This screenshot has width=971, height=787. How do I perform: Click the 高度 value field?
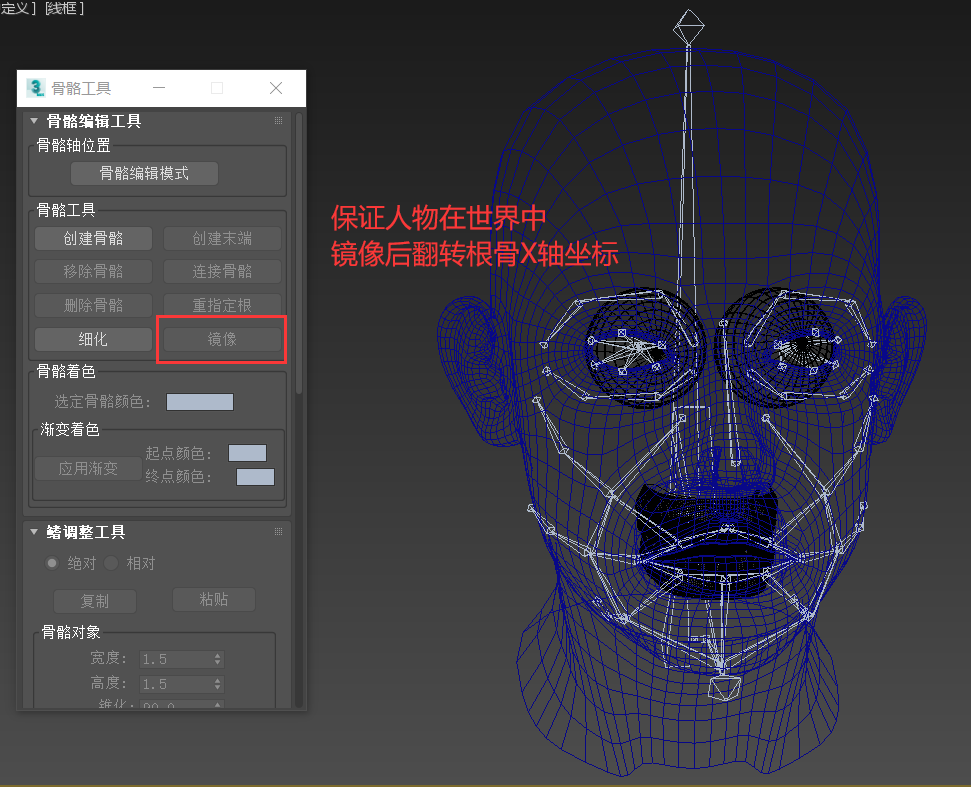click(176, 684)
